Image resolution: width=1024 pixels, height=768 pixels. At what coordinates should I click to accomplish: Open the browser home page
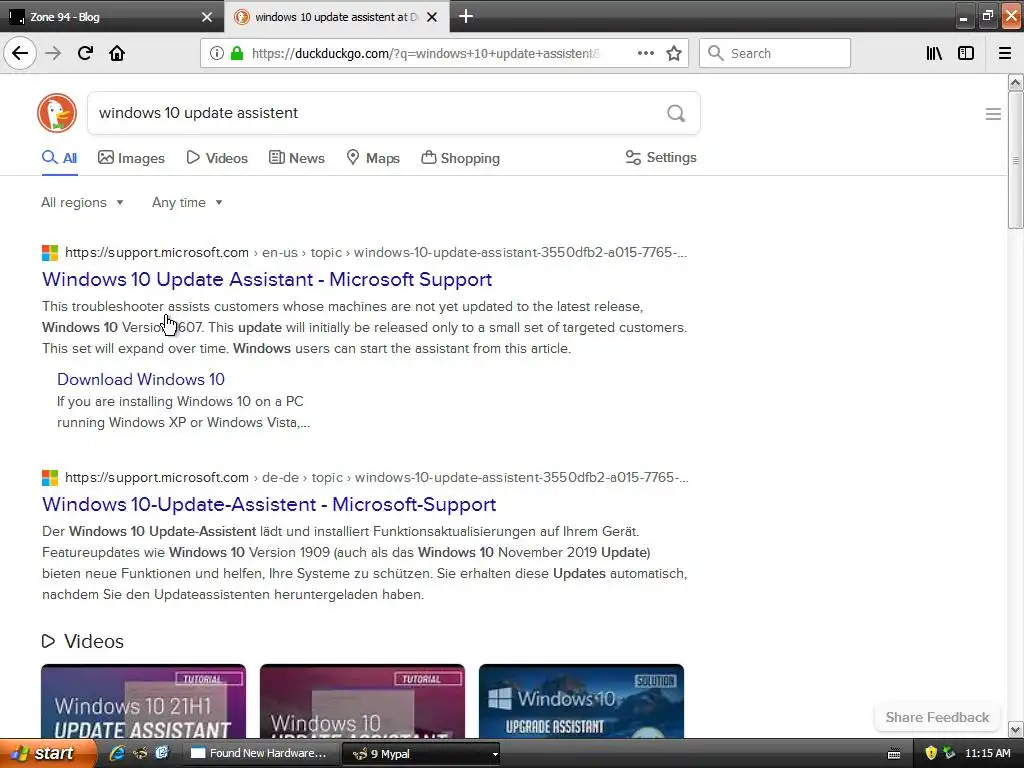click(x=117, y=53)
